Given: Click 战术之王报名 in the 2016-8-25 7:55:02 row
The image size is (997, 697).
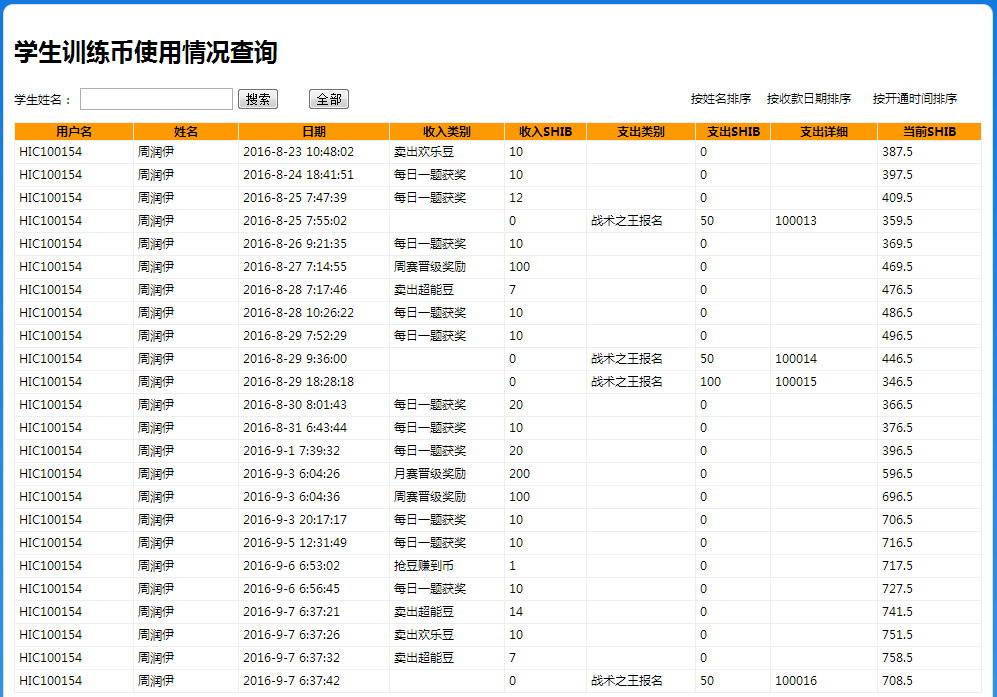Looking at the screenshot, I should (x=626, y=221).
